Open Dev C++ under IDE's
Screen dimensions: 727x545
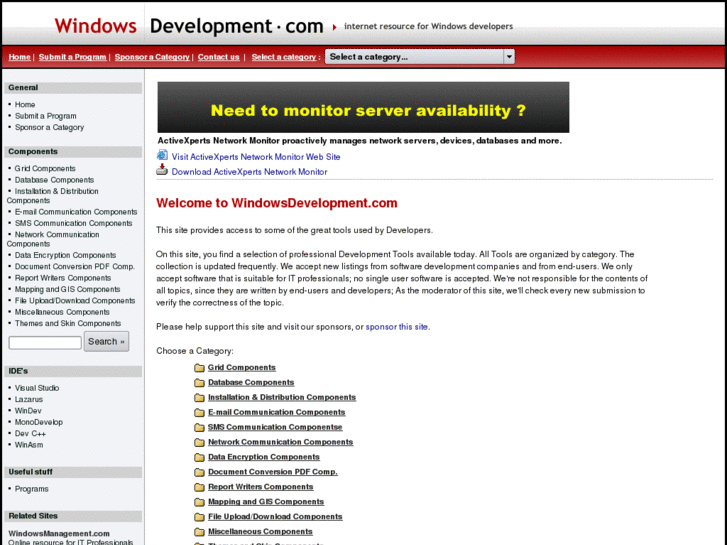click(30, 433)
